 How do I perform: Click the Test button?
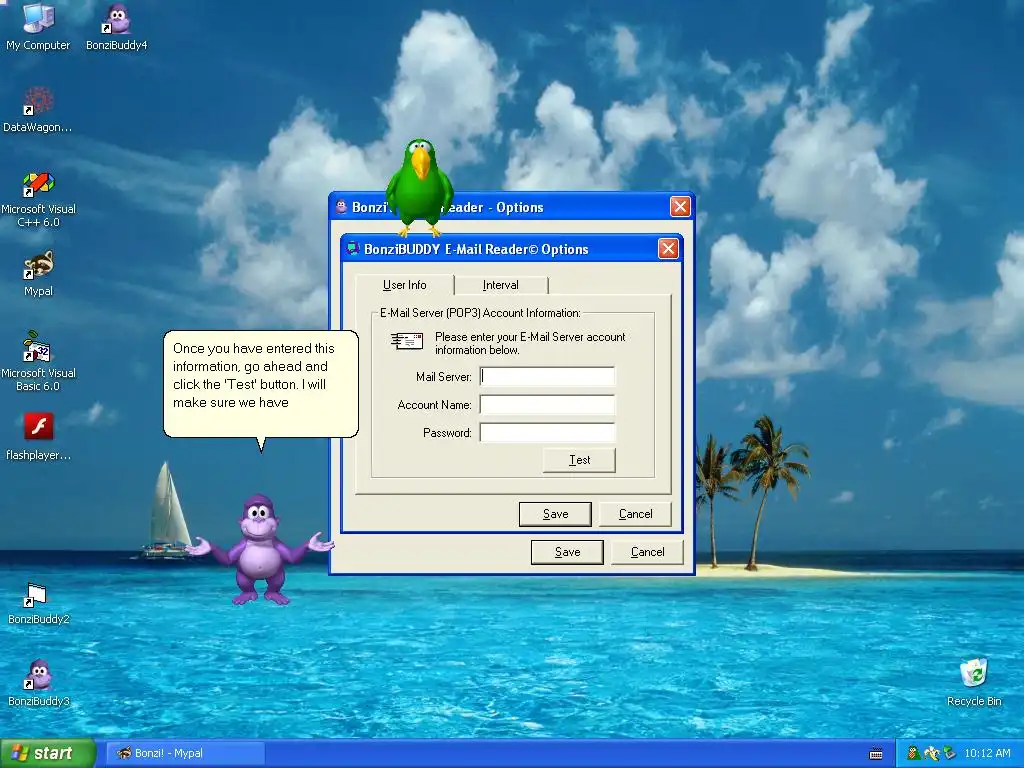tap(579, 460)
